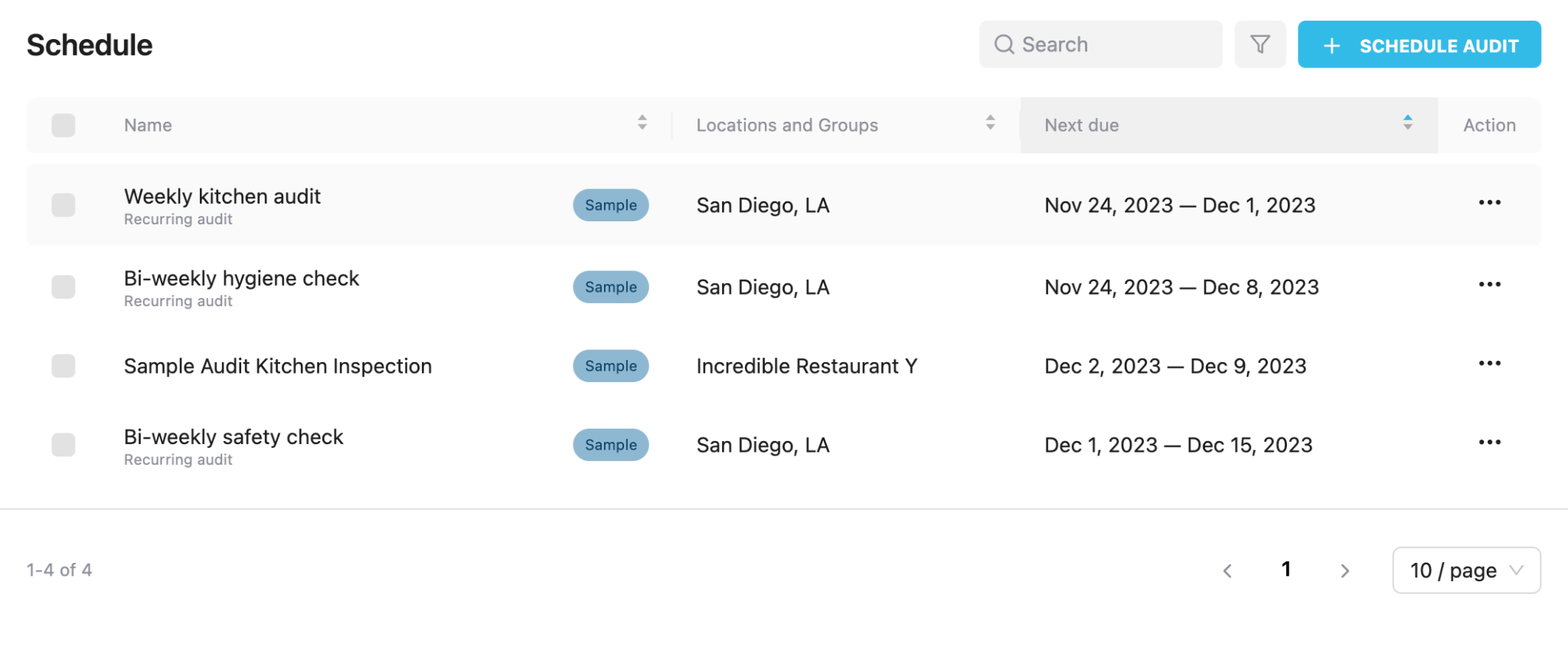Expand the 10 / page dropdown
Screen dimensions: 1568x667
point(1466,571)
